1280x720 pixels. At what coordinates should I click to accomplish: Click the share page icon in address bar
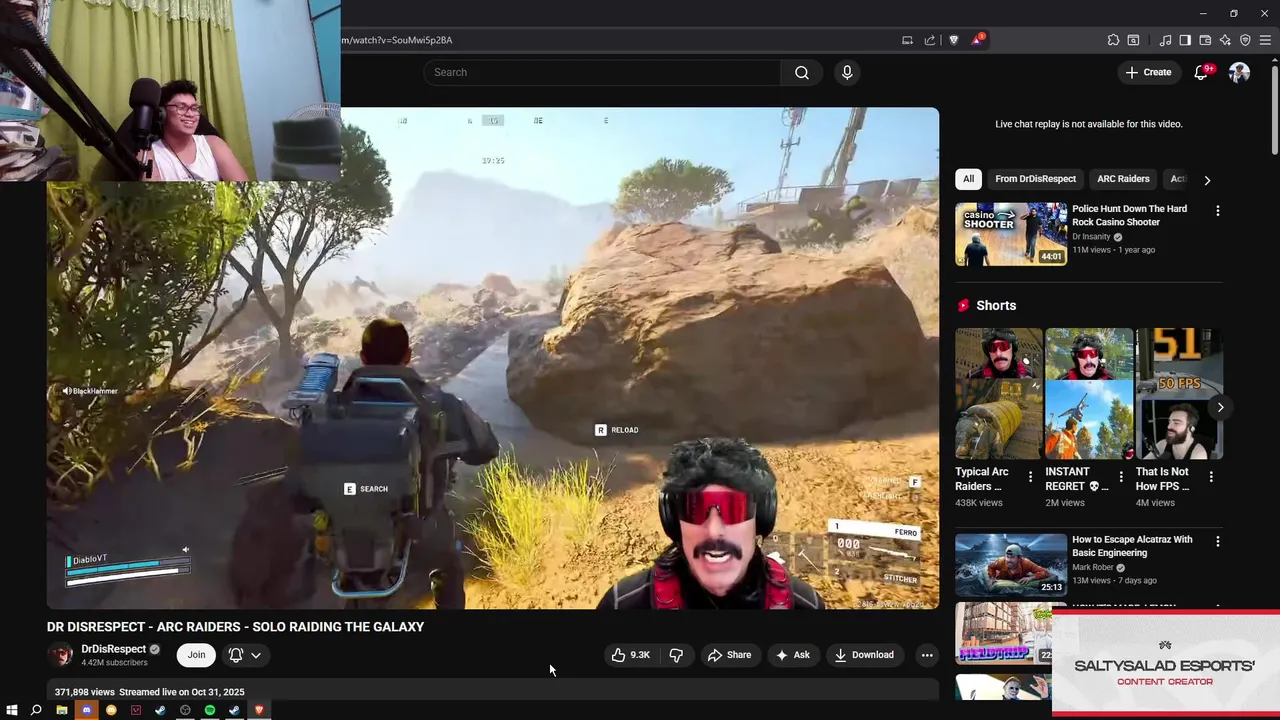click(930, 40)
